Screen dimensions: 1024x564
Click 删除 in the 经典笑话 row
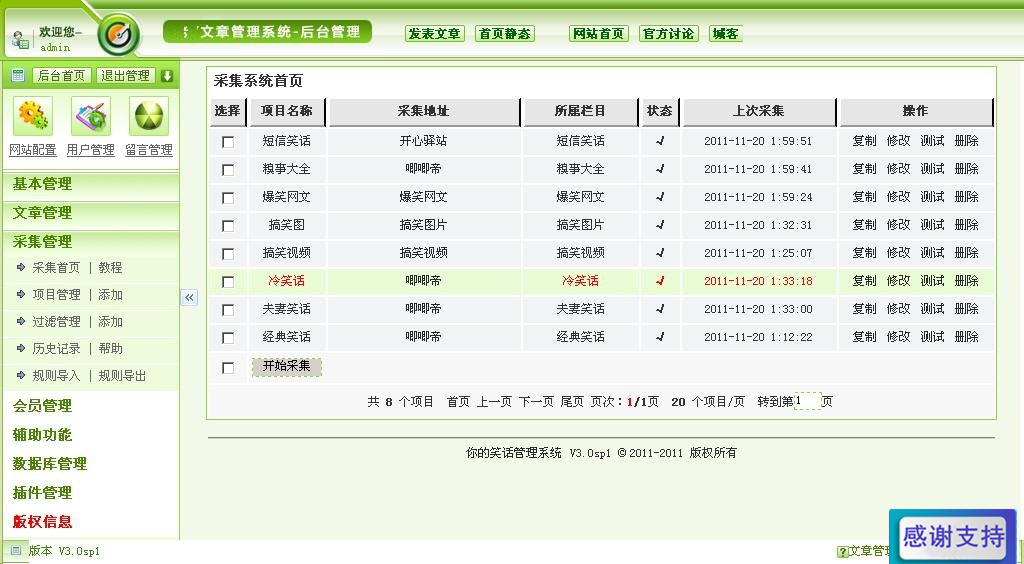pyautogui.click(x=967, y=337)
